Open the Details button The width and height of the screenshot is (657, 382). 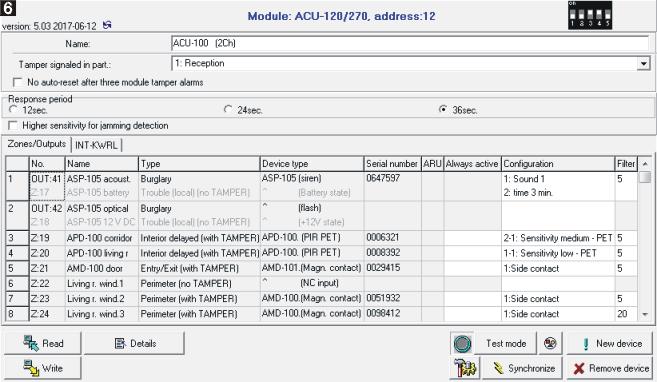click(134, 343)
